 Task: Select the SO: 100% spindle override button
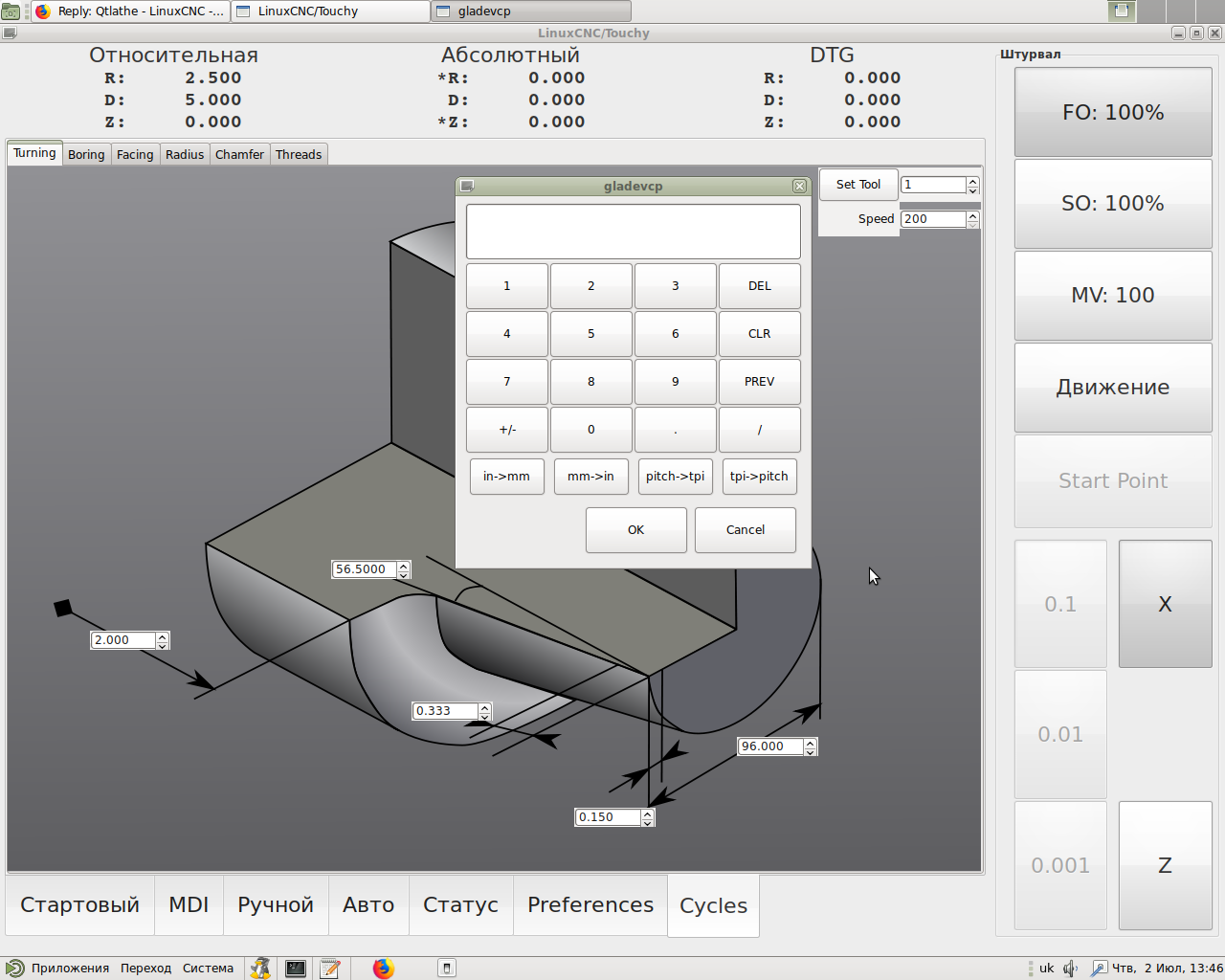[1113, 204]
